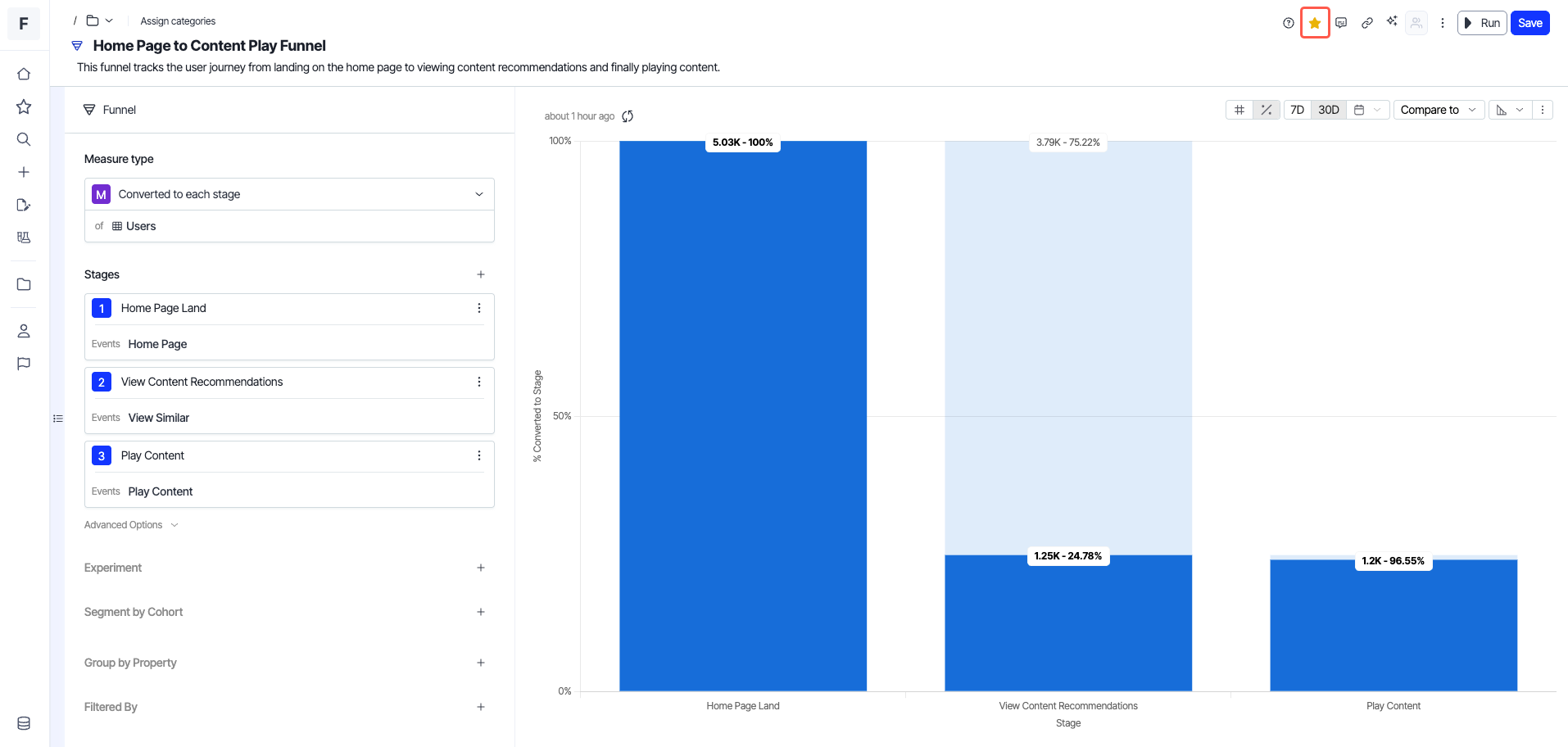Click the AI sparkle icon
Viewport: 1568px width, 747px height.
(1392, 21)
